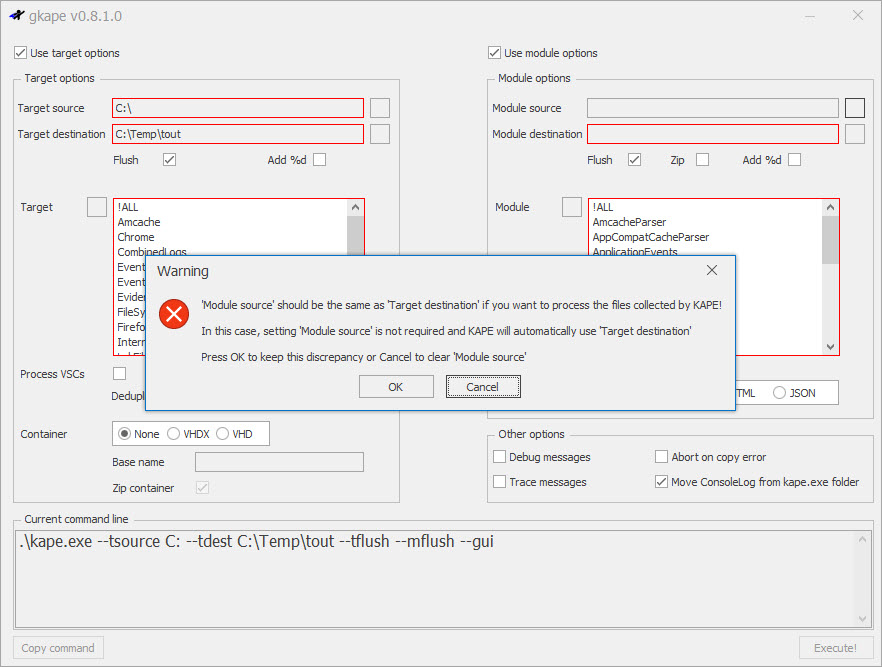
Task: Select AppCompatCacheParser in the Module list
Action: click(x=651, y=237)
